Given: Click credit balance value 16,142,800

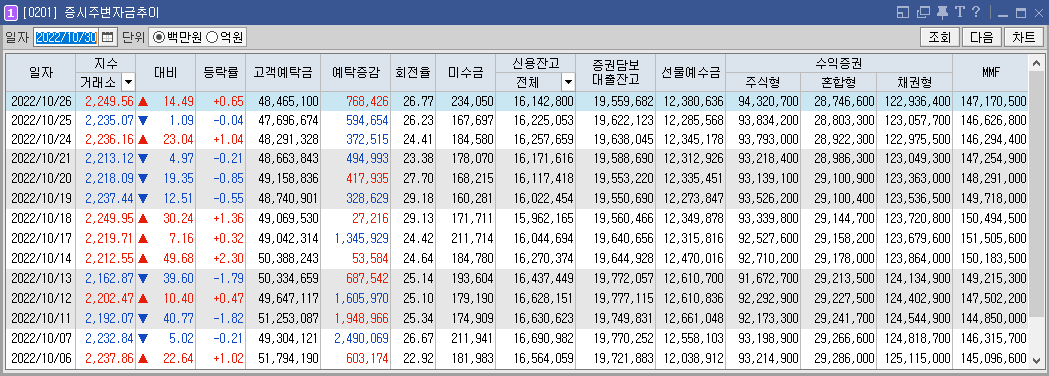Looking at the screenshot, I should 545,101.
